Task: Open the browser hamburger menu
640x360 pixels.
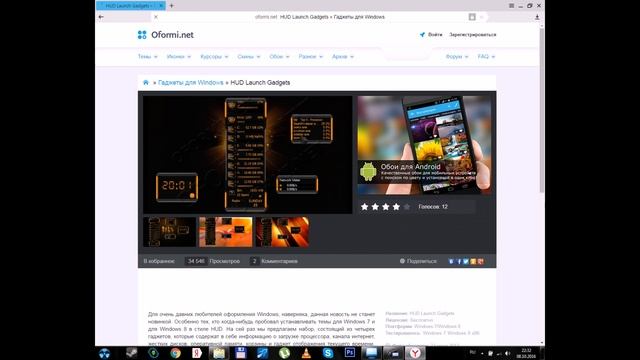Action: coord(511,6)
